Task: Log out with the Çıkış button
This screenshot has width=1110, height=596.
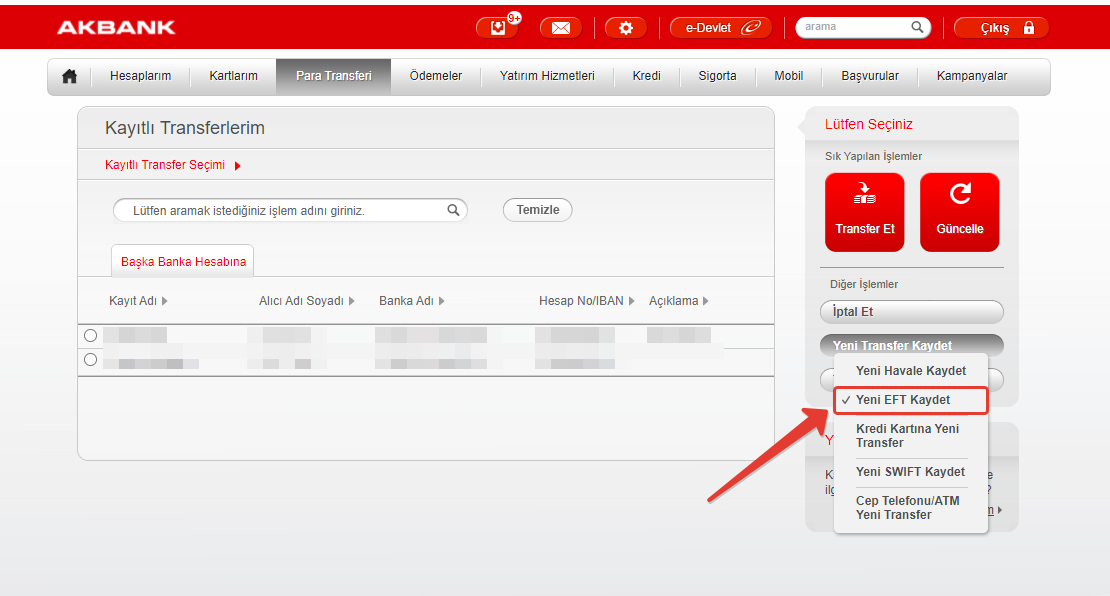Action: coord(1001,28)
